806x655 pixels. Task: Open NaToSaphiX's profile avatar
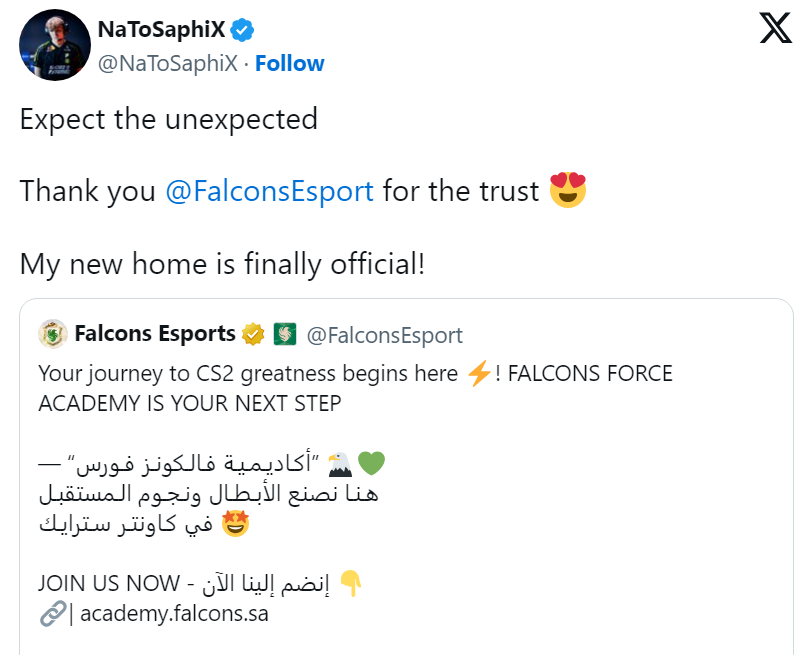pyautogui.click(x=55, y=44)
